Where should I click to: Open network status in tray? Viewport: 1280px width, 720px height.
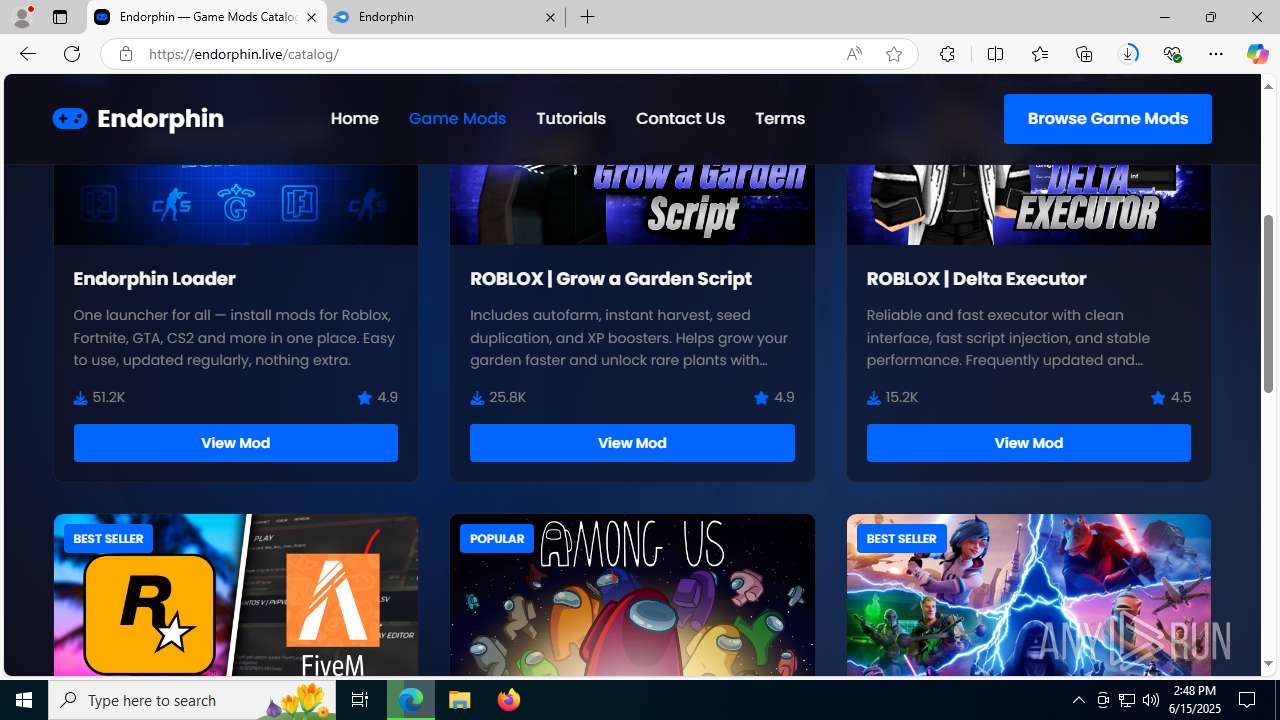(x=1126, y=700)
